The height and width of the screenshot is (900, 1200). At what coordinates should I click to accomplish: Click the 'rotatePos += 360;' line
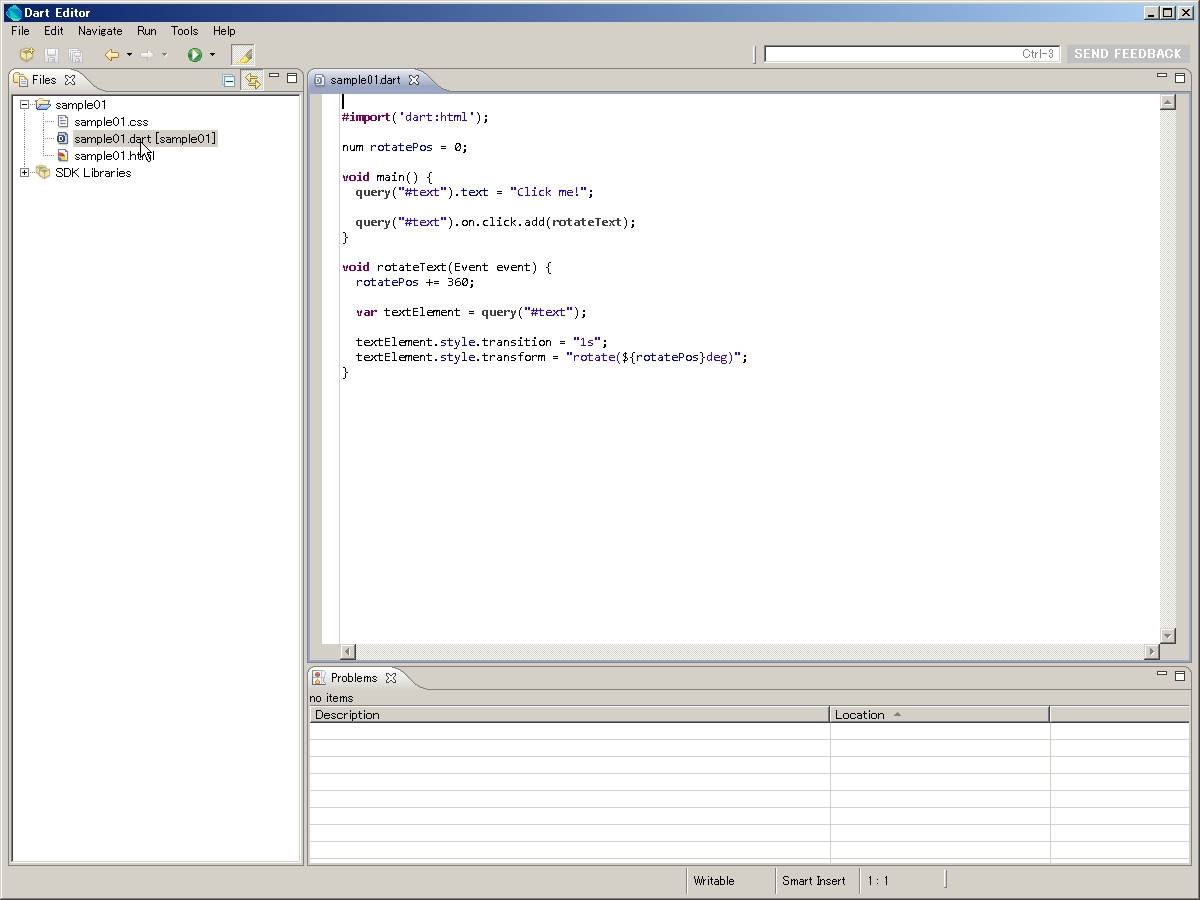(x=415, y=282)
